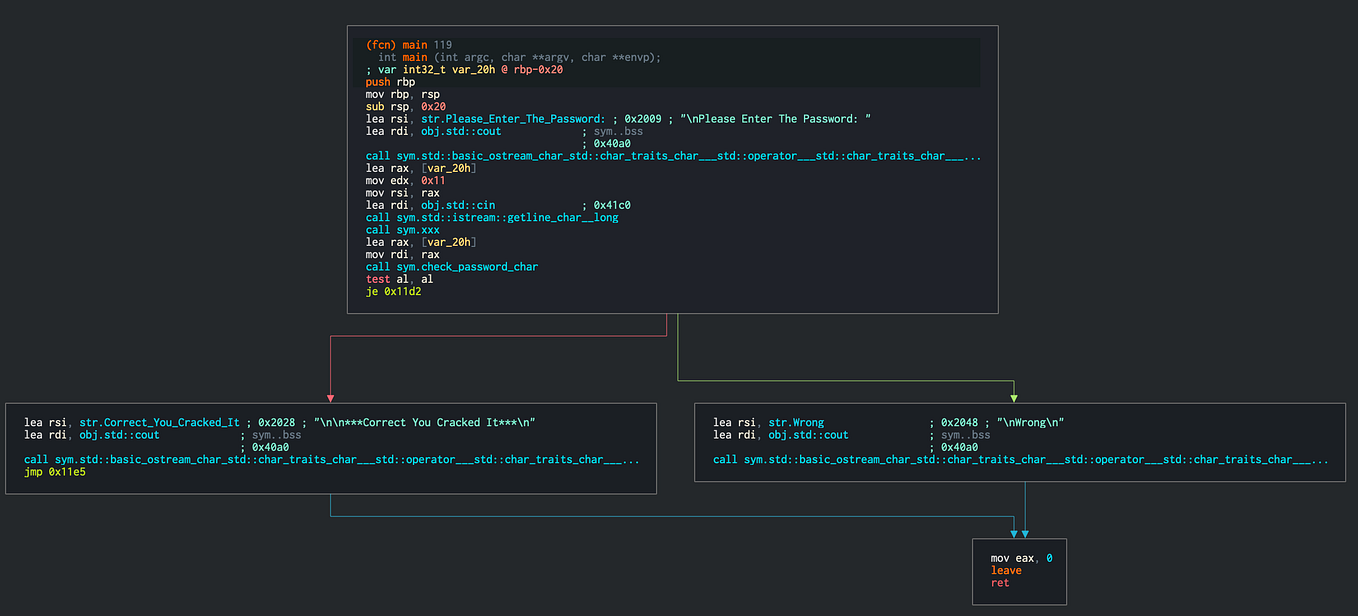Viewport: 1358px width, 616px height.
Task: Open the obj.std::cout symbol reference
Action: tap(460, 131)
